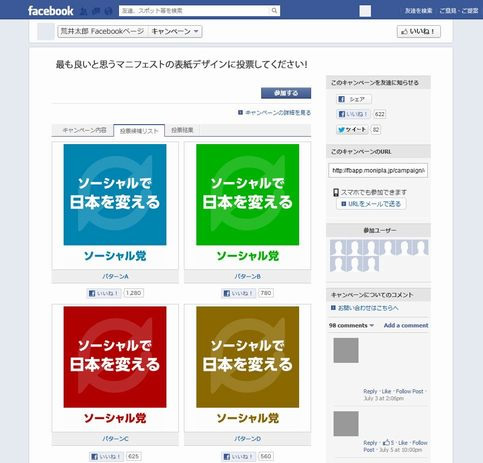Click the smartphone icon beside スマホでも参加できます
Screen dimensions: 483x463
336,192
